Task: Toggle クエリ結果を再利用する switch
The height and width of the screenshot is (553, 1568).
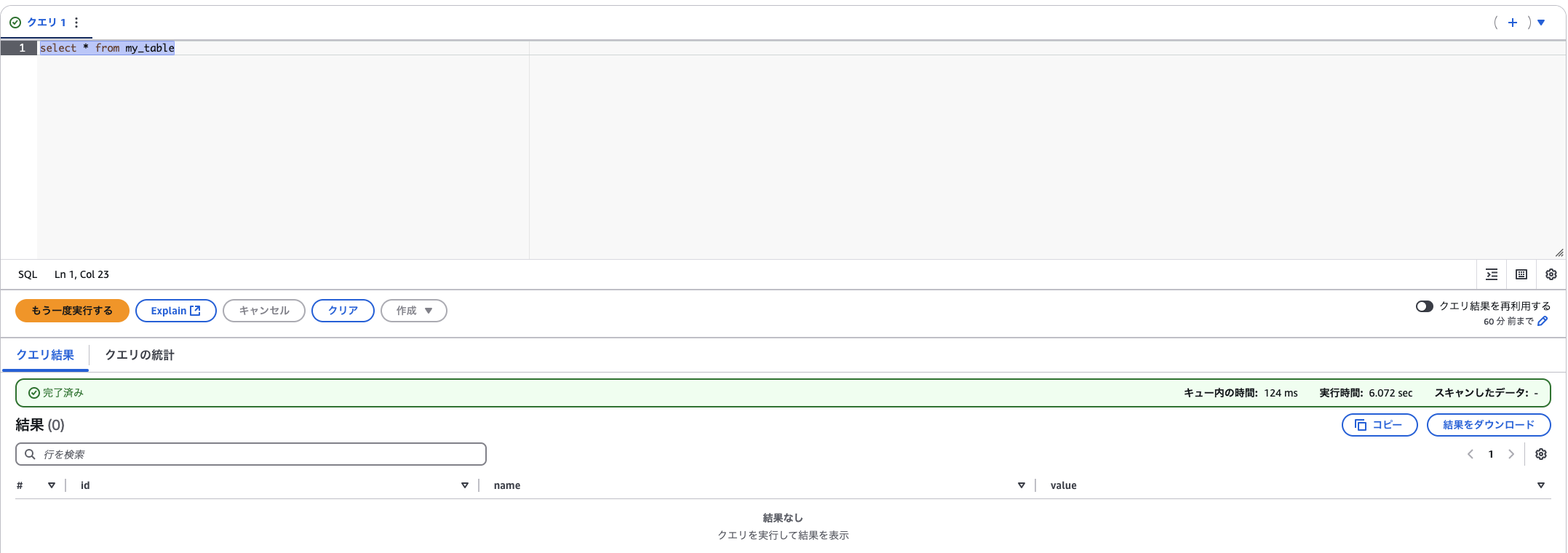Action: pyautogui.click(x=1425, y=306)
